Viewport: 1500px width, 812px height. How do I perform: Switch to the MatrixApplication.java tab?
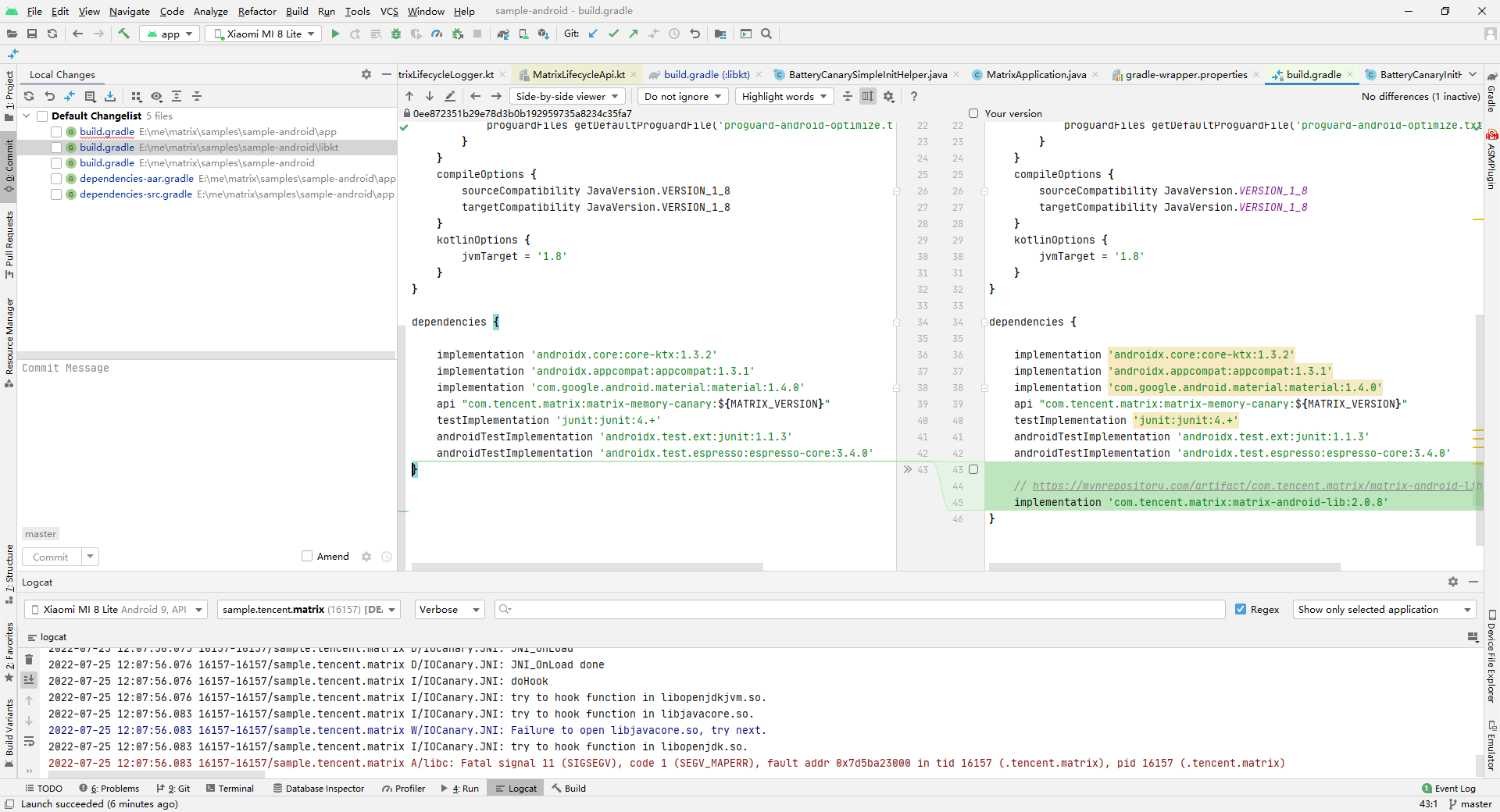[x=1035, y=75]
